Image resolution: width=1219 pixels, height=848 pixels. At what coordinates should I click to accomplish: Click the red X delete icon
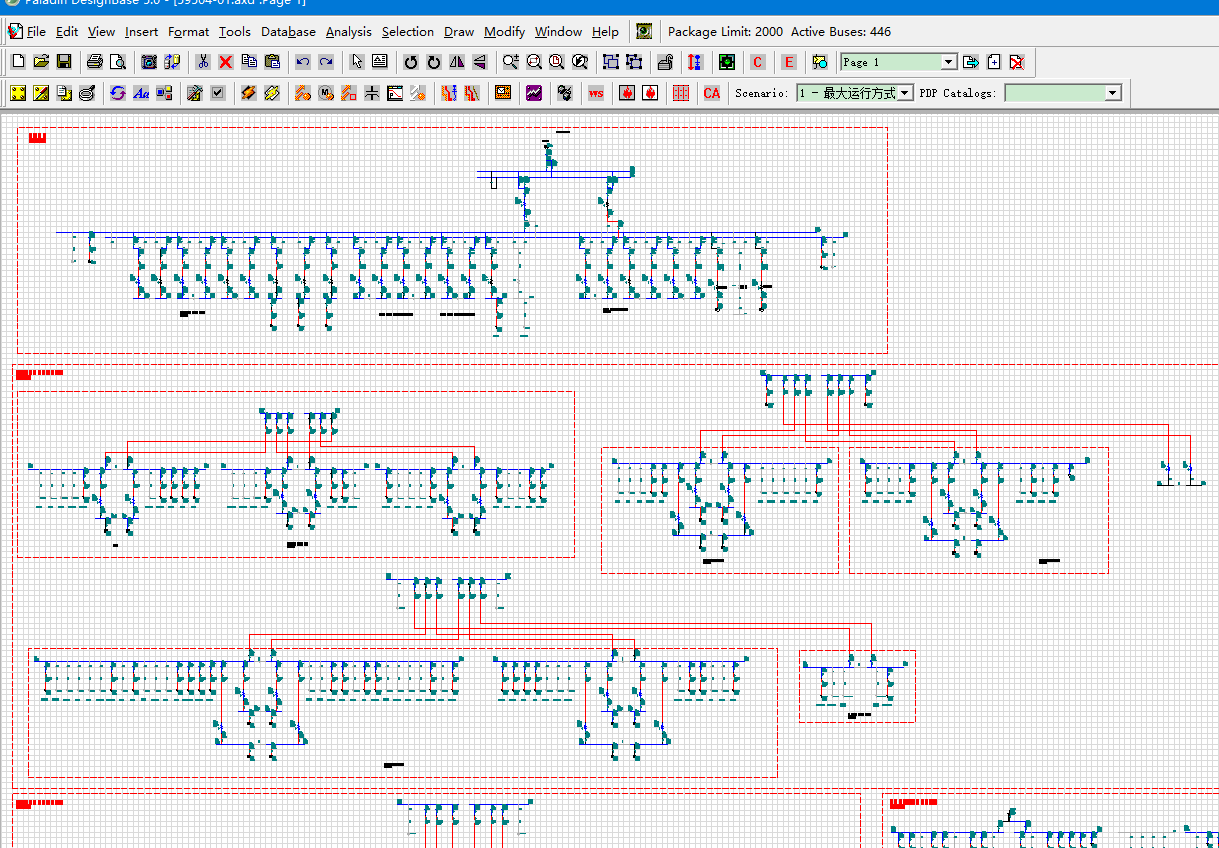pos(225,62)
